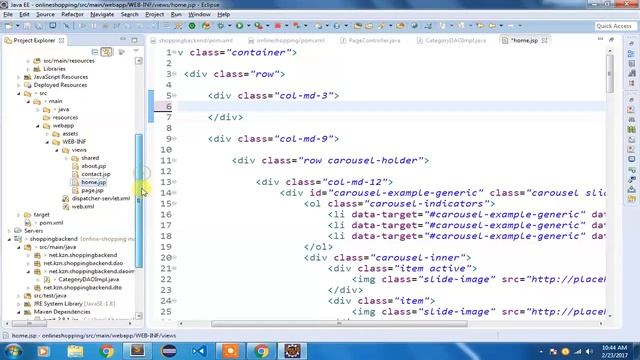The height and width of the screenshot is (360, 640).
Task: Collapse the src folder in Project Explorer
Action: pos(19,93)
